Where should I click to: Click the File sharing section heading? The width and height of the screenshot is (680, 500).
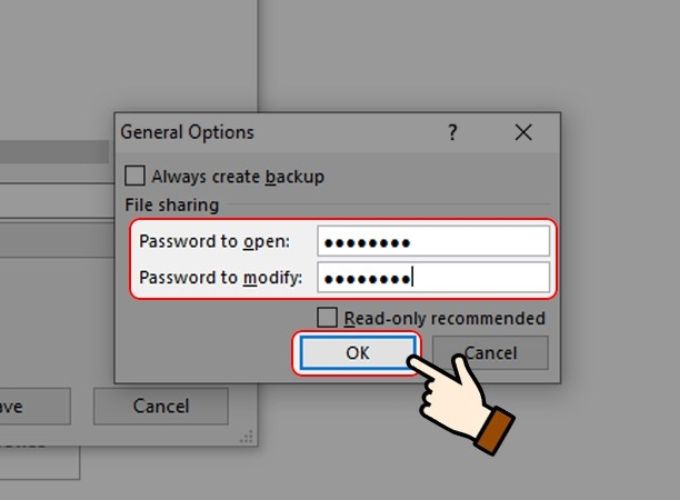172,205
